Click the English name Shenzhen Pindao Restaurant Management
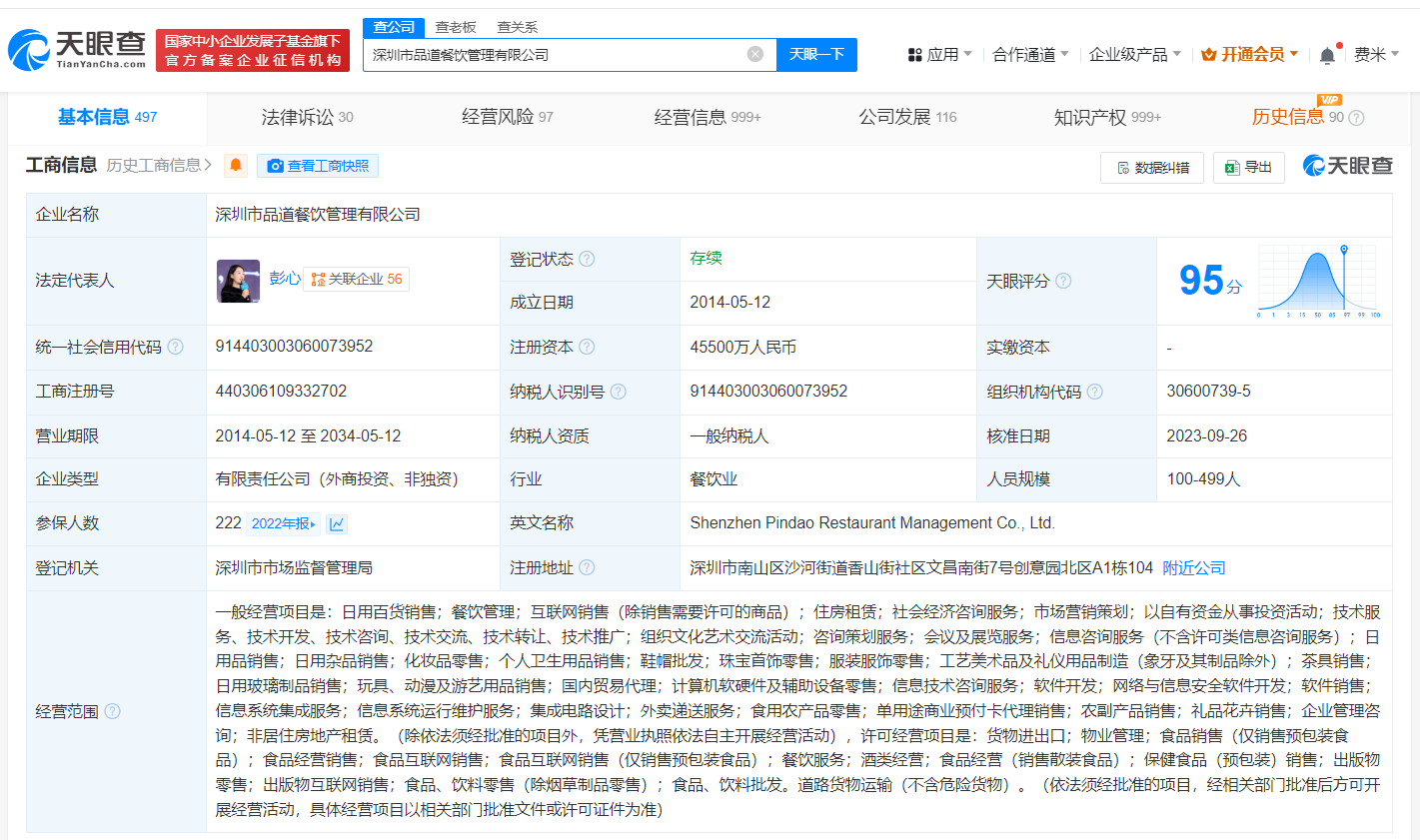This screenshot has height=840, width=1420. click(x=871, y=522)
